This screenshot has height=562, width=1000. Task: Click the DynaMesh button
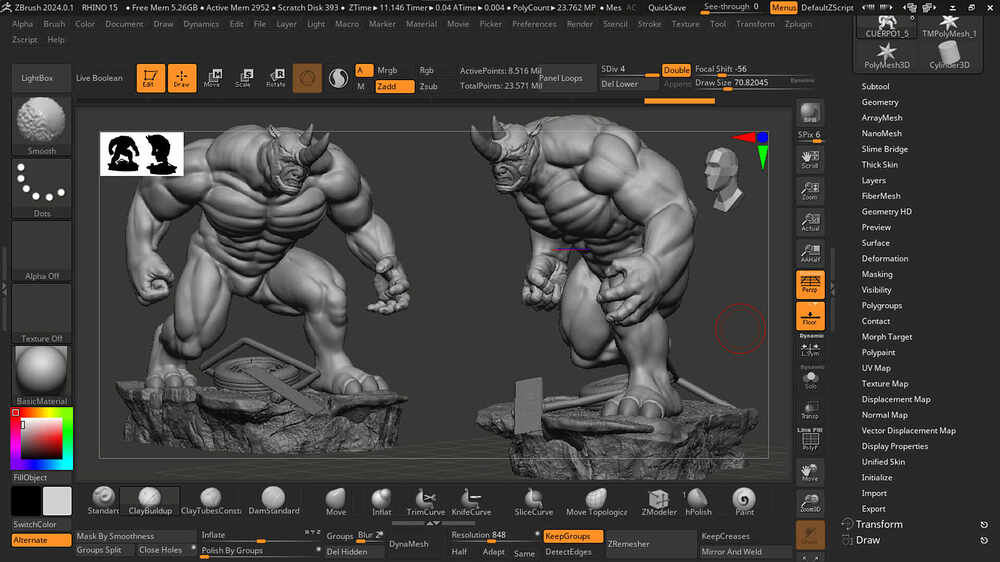click(409, 544)
